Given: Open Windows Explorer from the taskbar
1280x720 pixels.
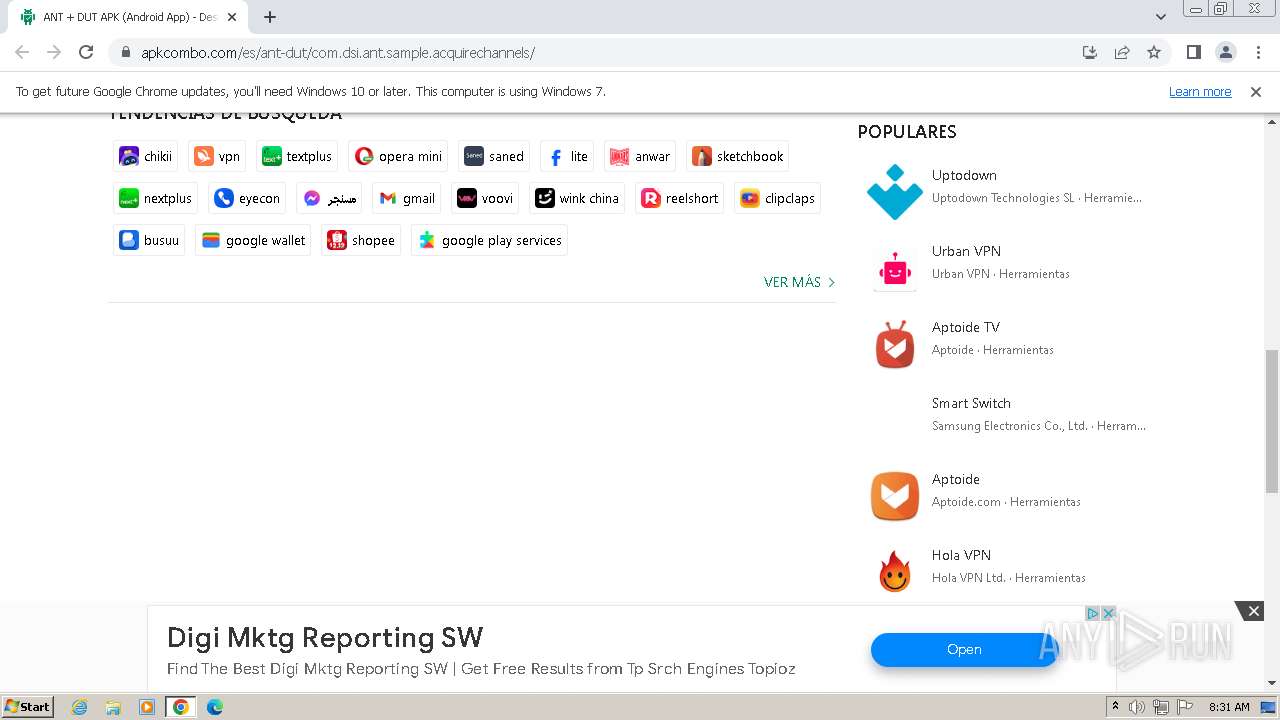Looking at the screenshot, I should tap(113, 707).
